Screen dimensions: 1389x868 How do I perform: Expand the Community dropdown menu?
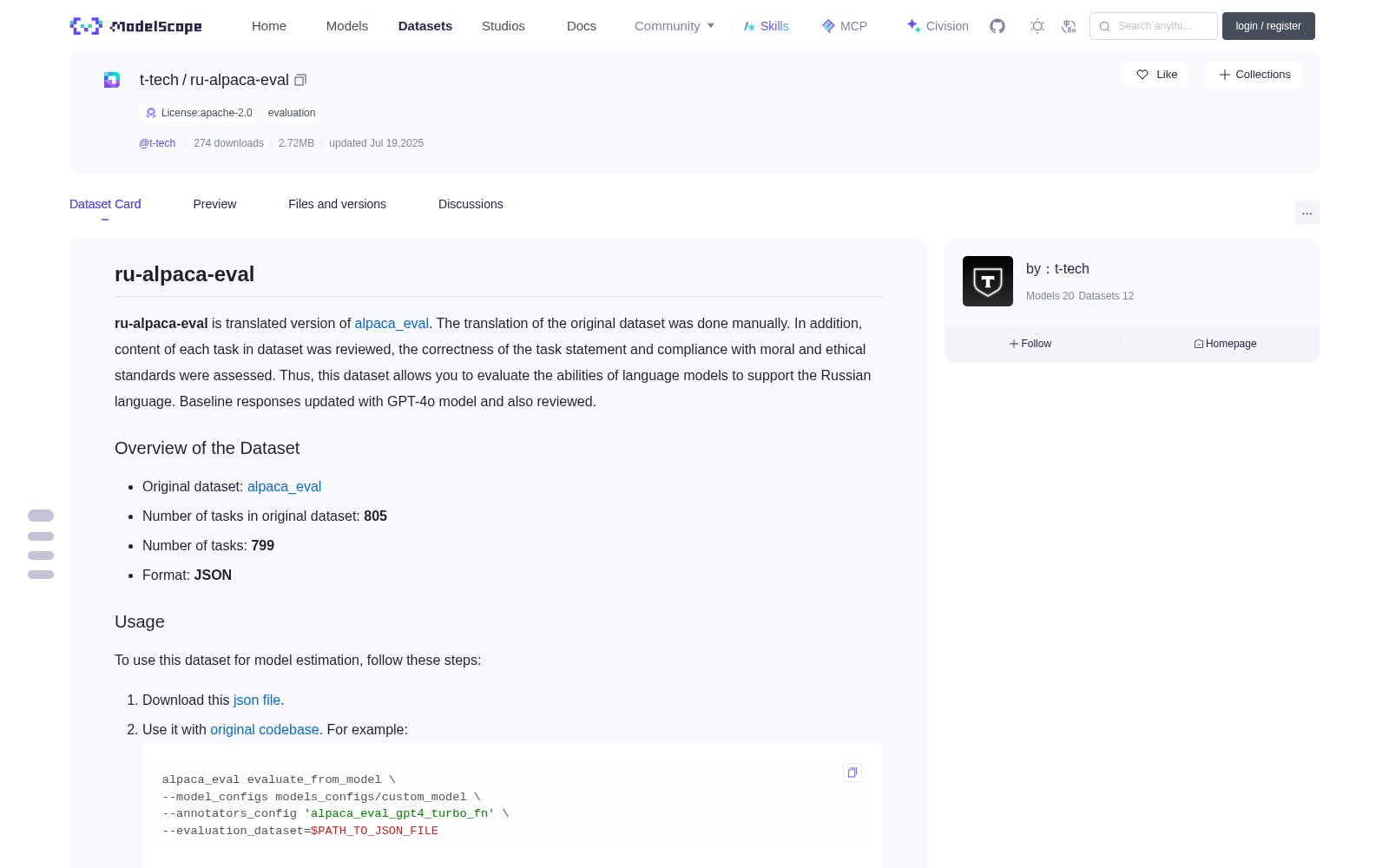(x=675, y=26)
